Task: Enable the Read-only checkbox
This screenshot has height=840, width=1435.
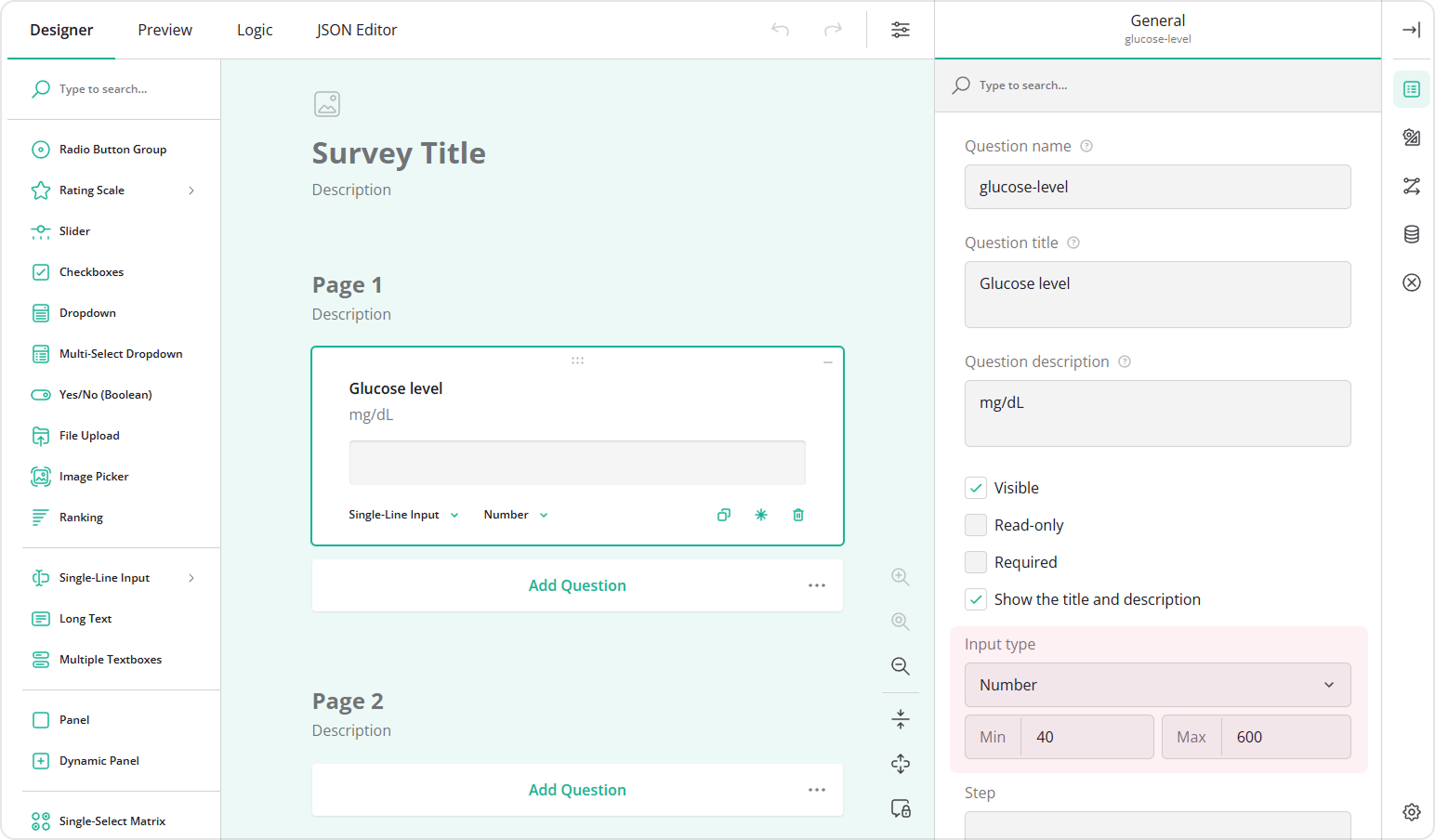Action: (x=975, y=524)
